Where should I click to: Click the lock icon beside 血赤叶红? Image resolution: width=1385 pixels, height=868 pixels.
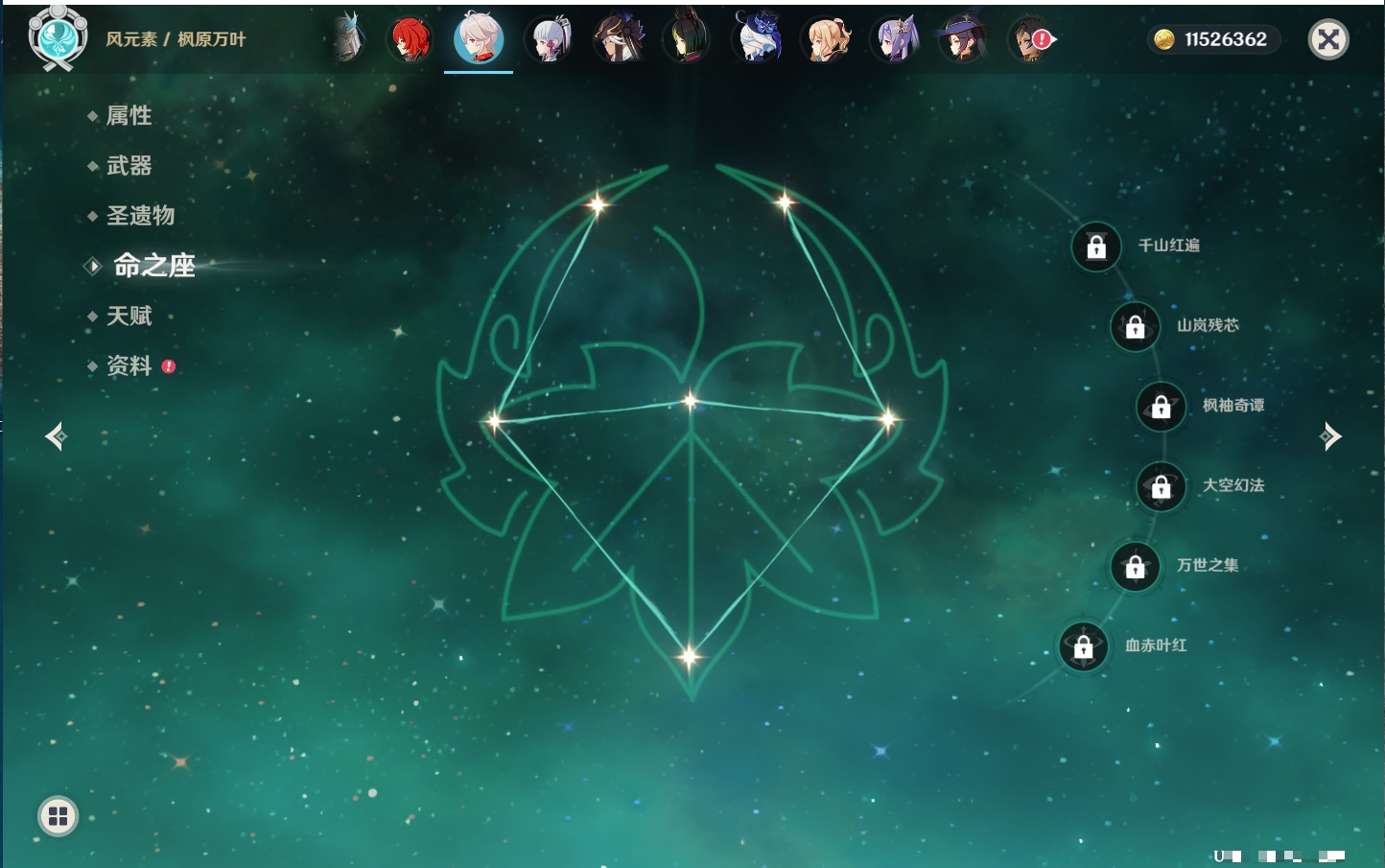coord(1084,646)
